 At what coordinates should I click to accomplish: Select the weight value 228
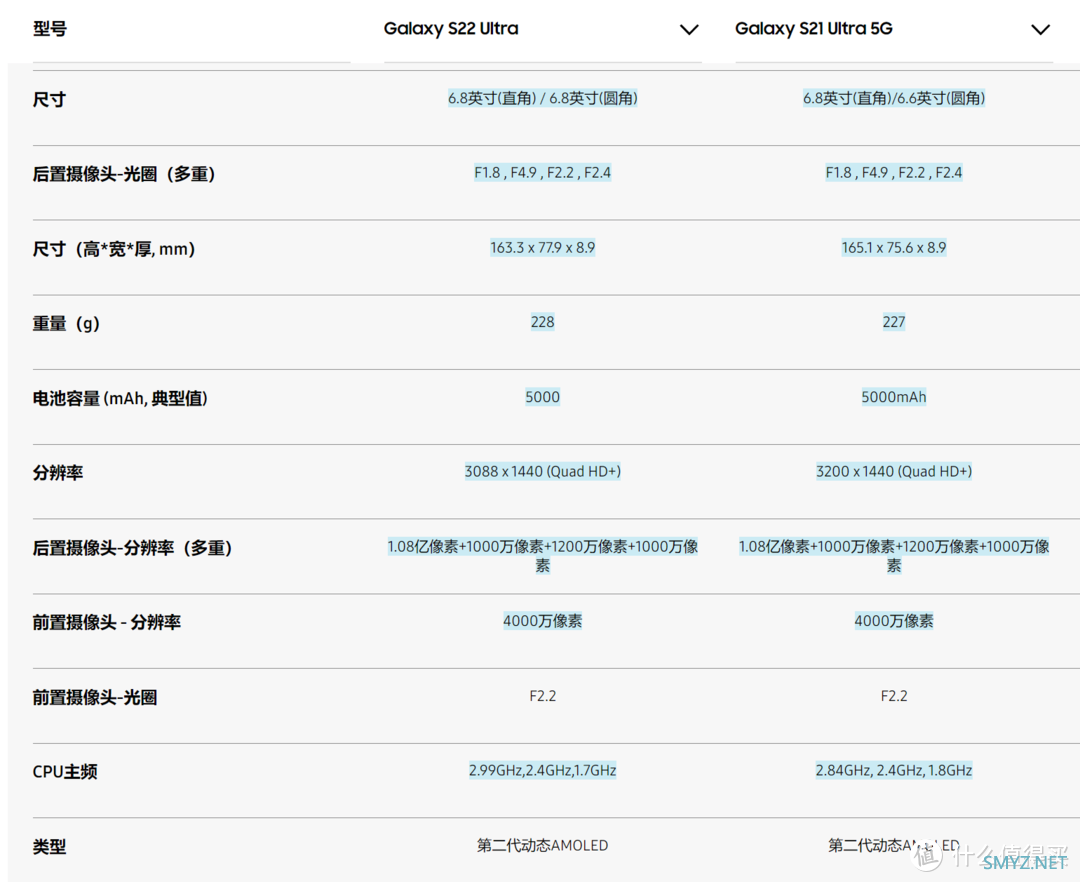tap(543, 322)
